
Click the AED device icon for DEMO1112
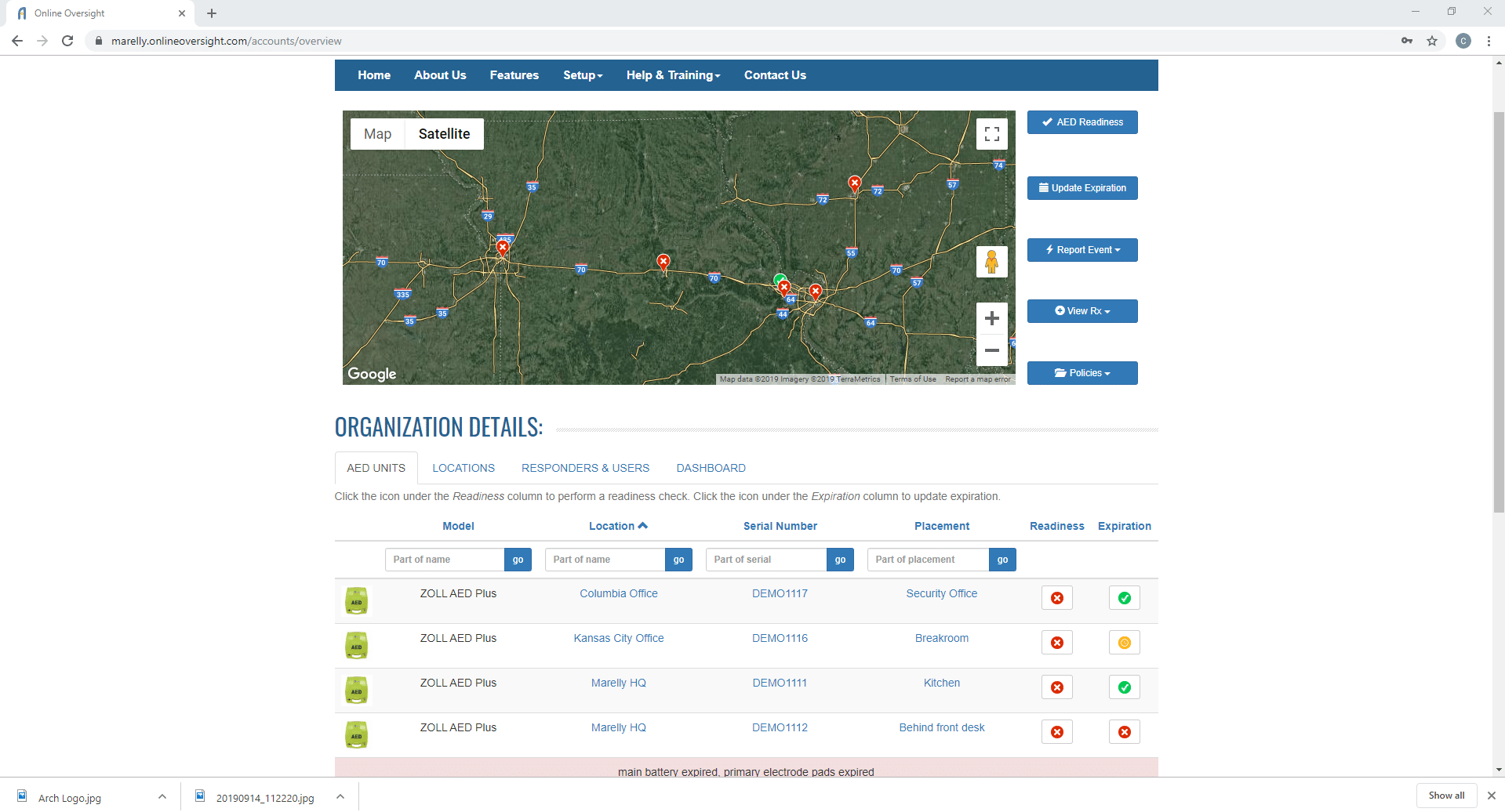[357, 734]
